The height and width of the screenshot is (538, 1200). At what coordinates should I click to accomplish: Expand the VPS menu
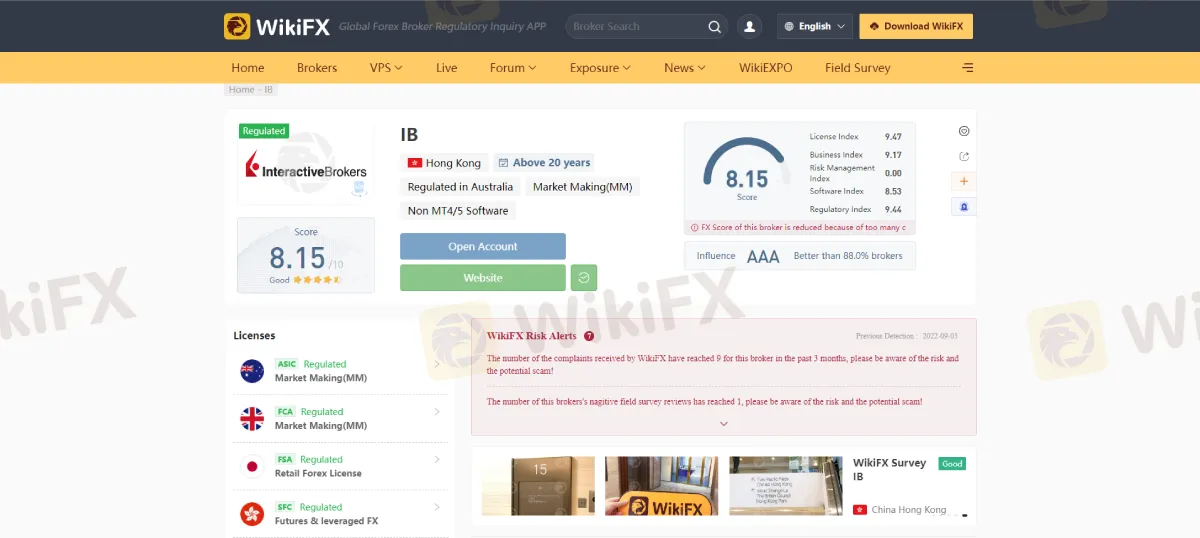(386, 68)
